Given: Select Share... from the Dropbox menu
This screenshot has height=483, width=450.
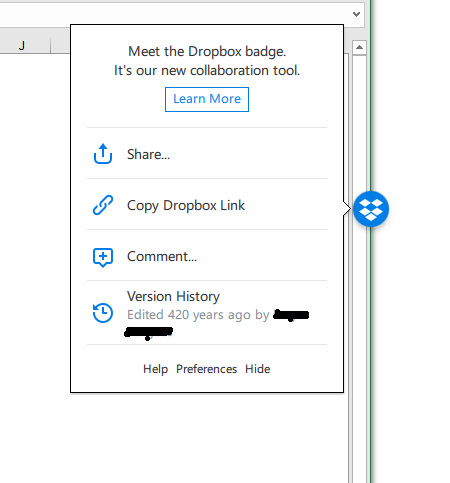Looking at the screenshot, I should tap(207, 153).
